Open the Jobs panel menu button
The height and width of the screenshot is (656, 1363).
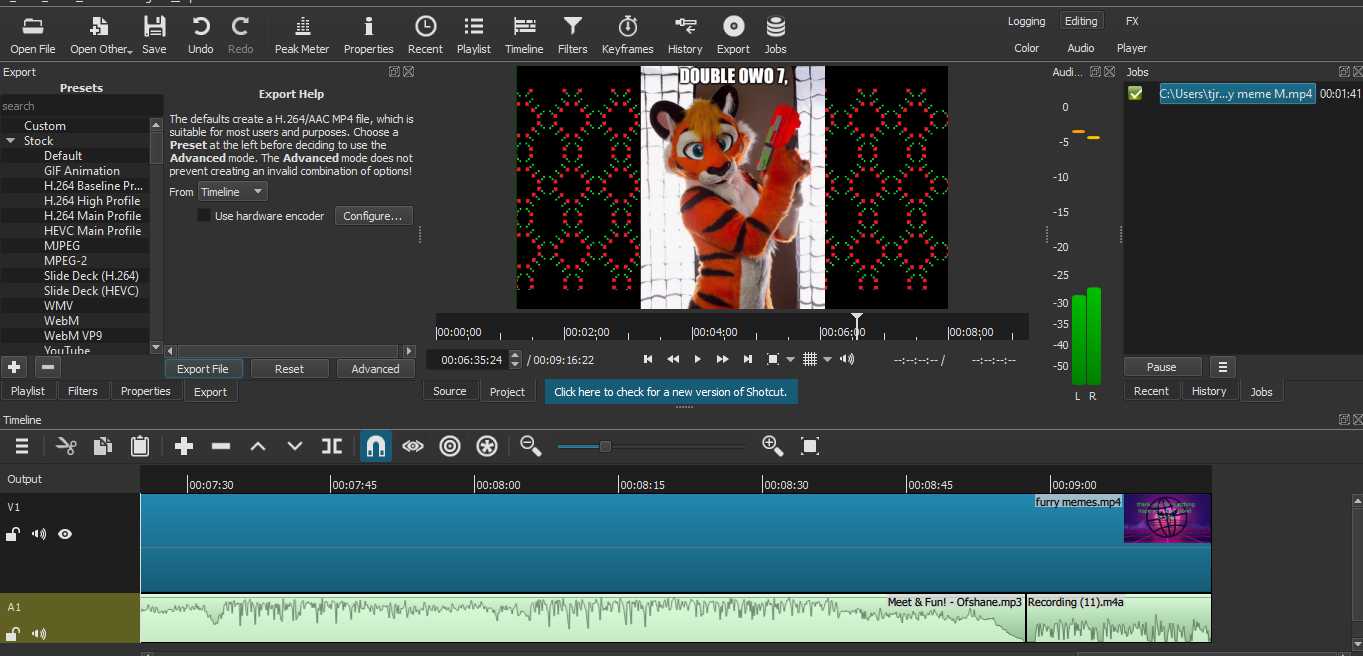tap(1222, 367)
